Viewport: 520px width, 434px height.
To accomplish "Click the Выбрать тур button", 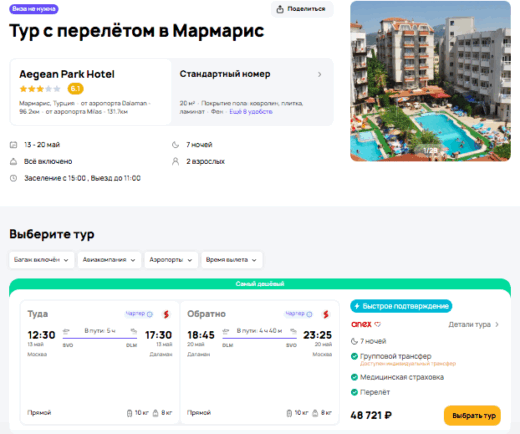I will (472, 415).
